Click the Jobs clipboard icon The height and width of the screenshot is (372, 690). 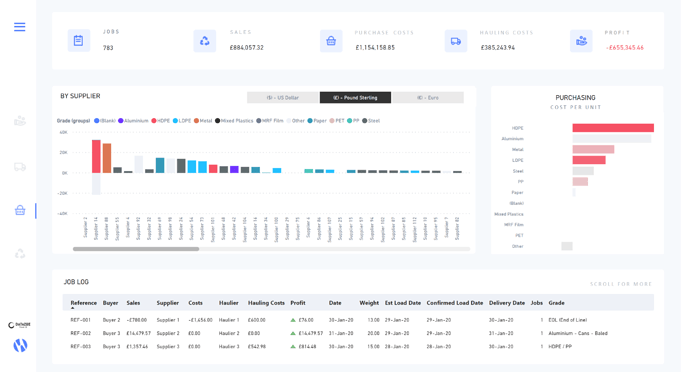(x=79, y=41)
